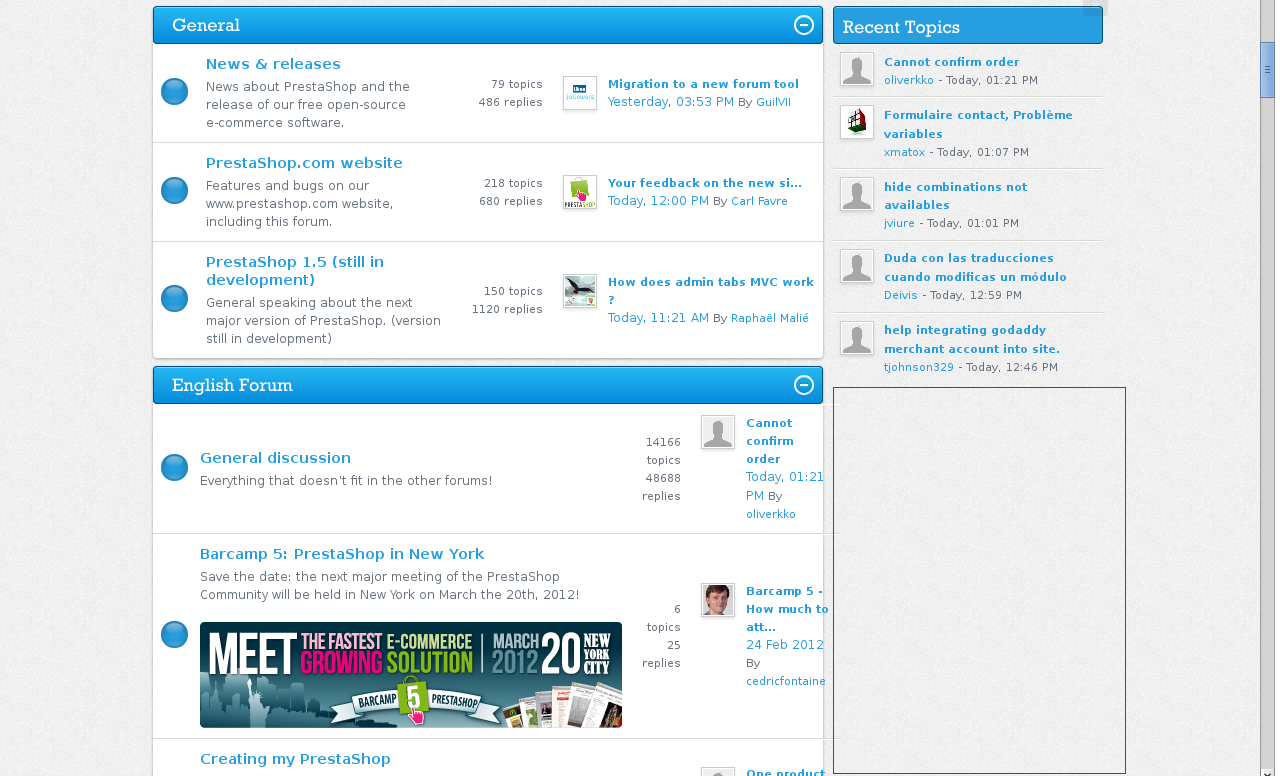Click '24 Feb 2012' last post date
Screen dimensions: 1280x776
click(x=785, y=645)
